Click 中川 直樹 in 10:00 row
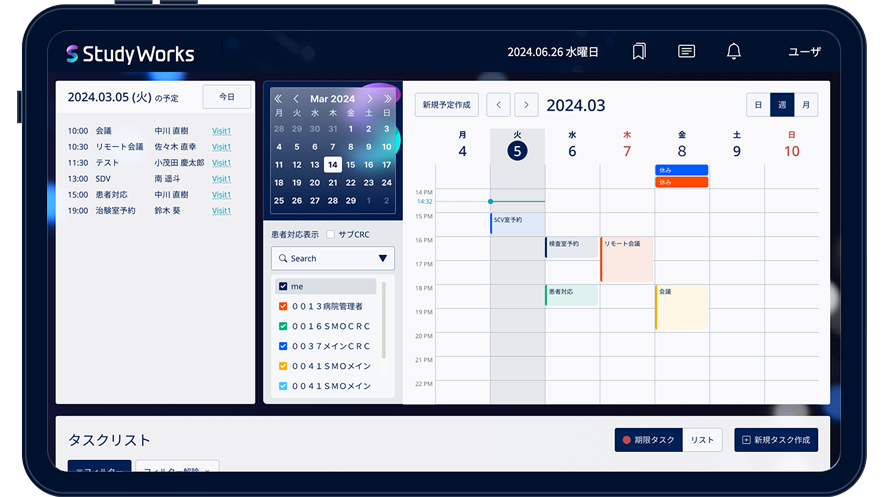The width and height of the screenshot is (884, 497). [171, 131]
